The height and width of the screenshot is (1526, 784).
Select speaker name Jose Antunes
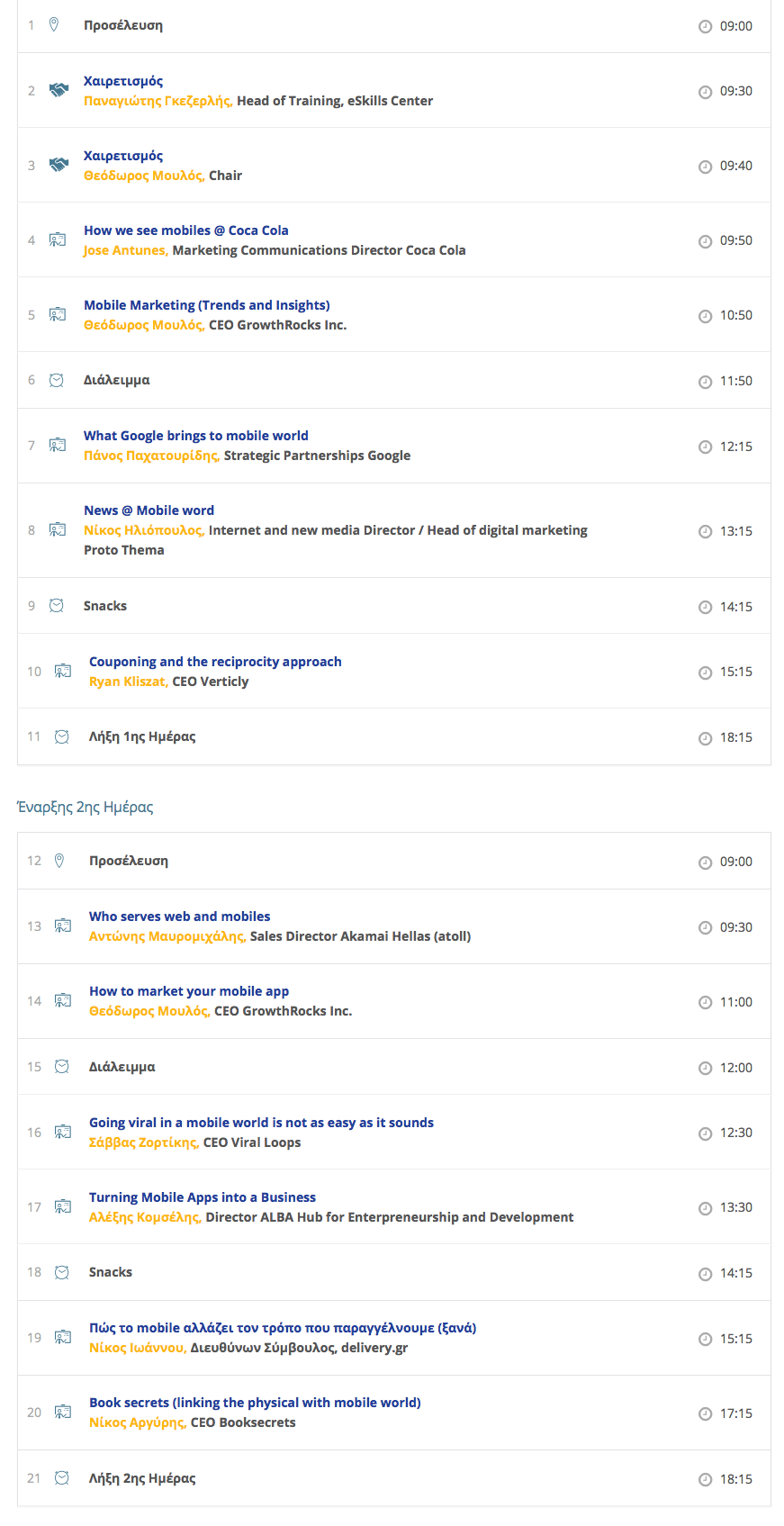click(x=125, y=250)
